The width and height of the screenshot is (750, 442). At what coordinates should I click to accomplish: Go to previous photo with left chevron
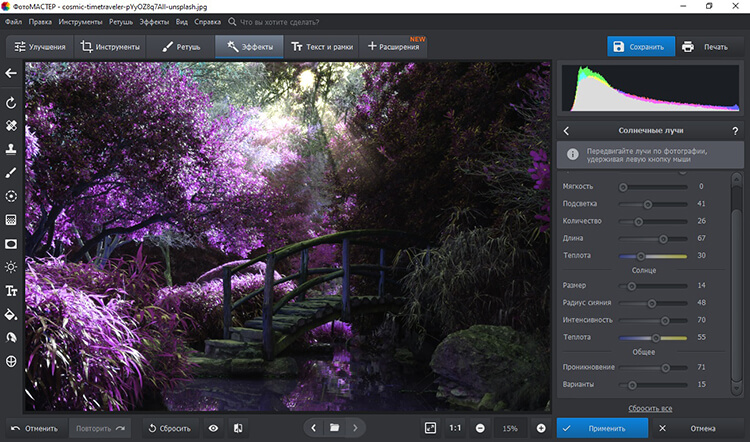(313, 428)
